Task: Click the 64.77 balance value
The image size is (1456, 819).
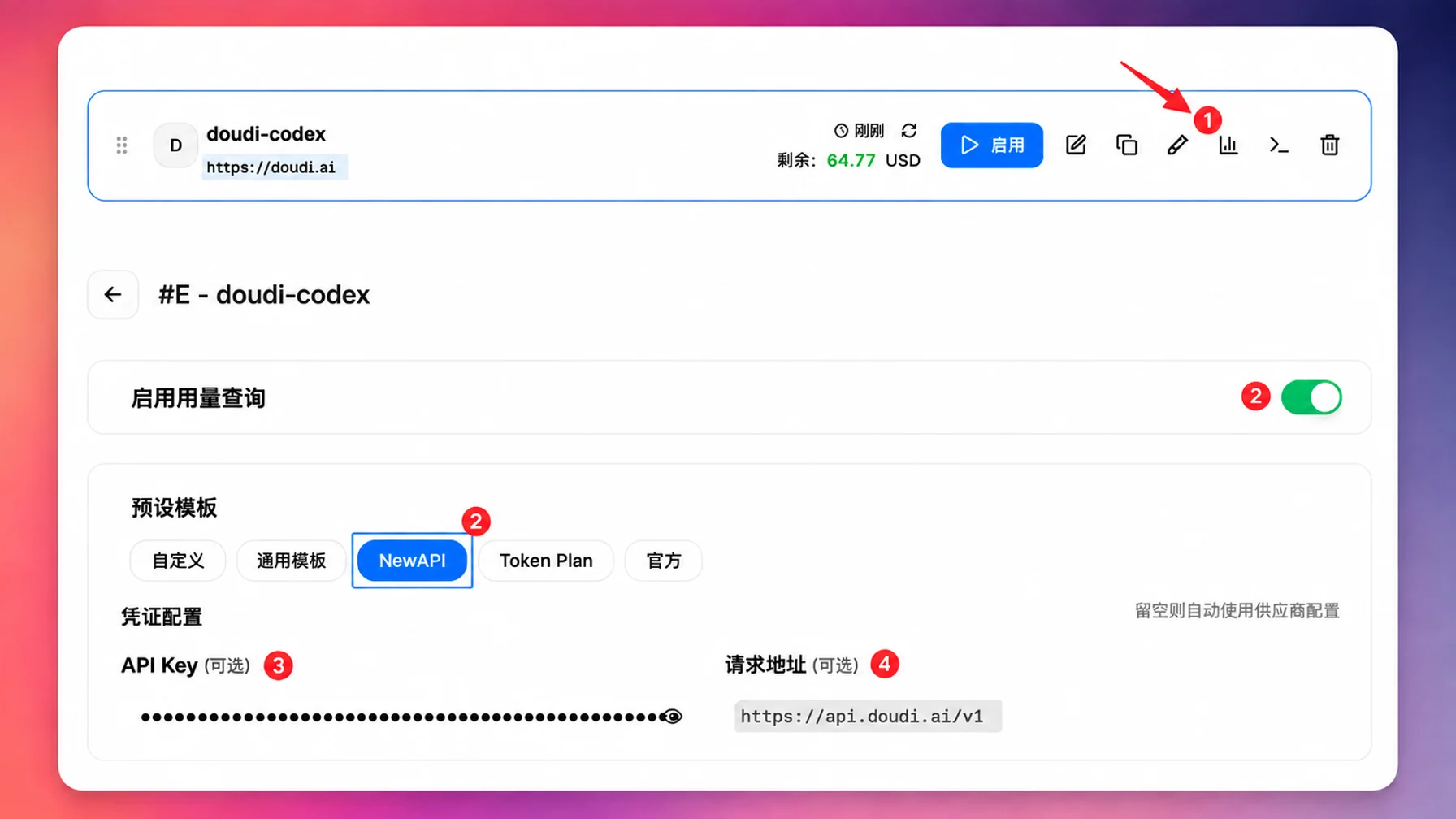Action: 851,160
